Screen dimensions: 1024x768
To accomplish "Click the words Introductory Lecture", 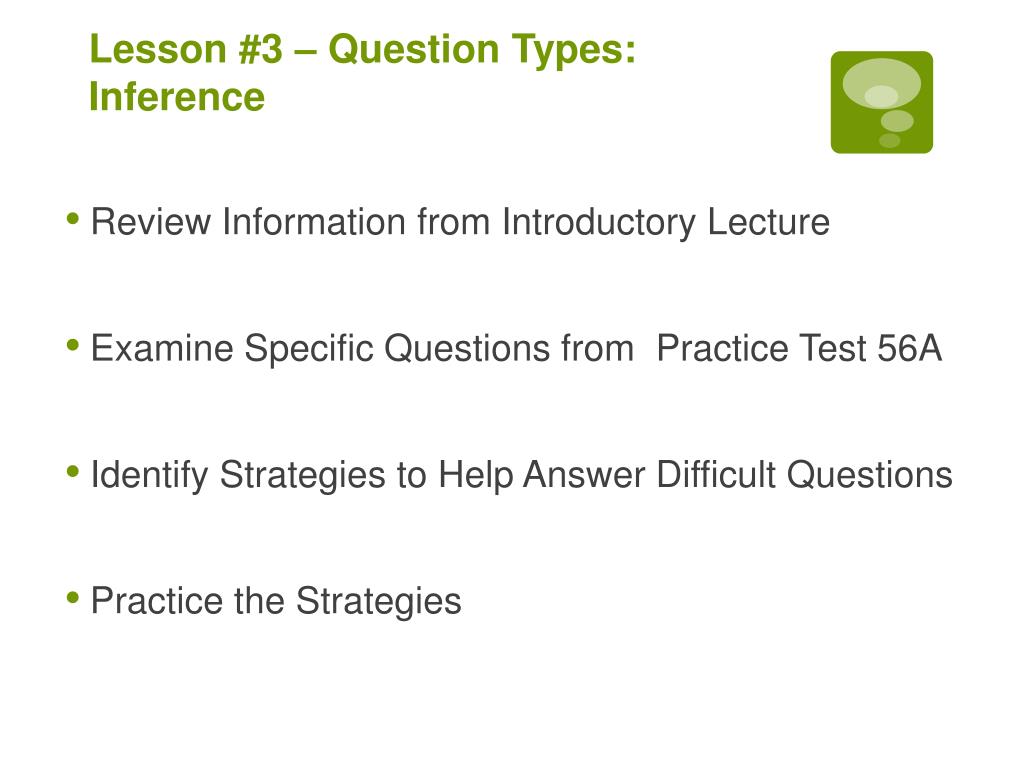I will pos(666,222).
